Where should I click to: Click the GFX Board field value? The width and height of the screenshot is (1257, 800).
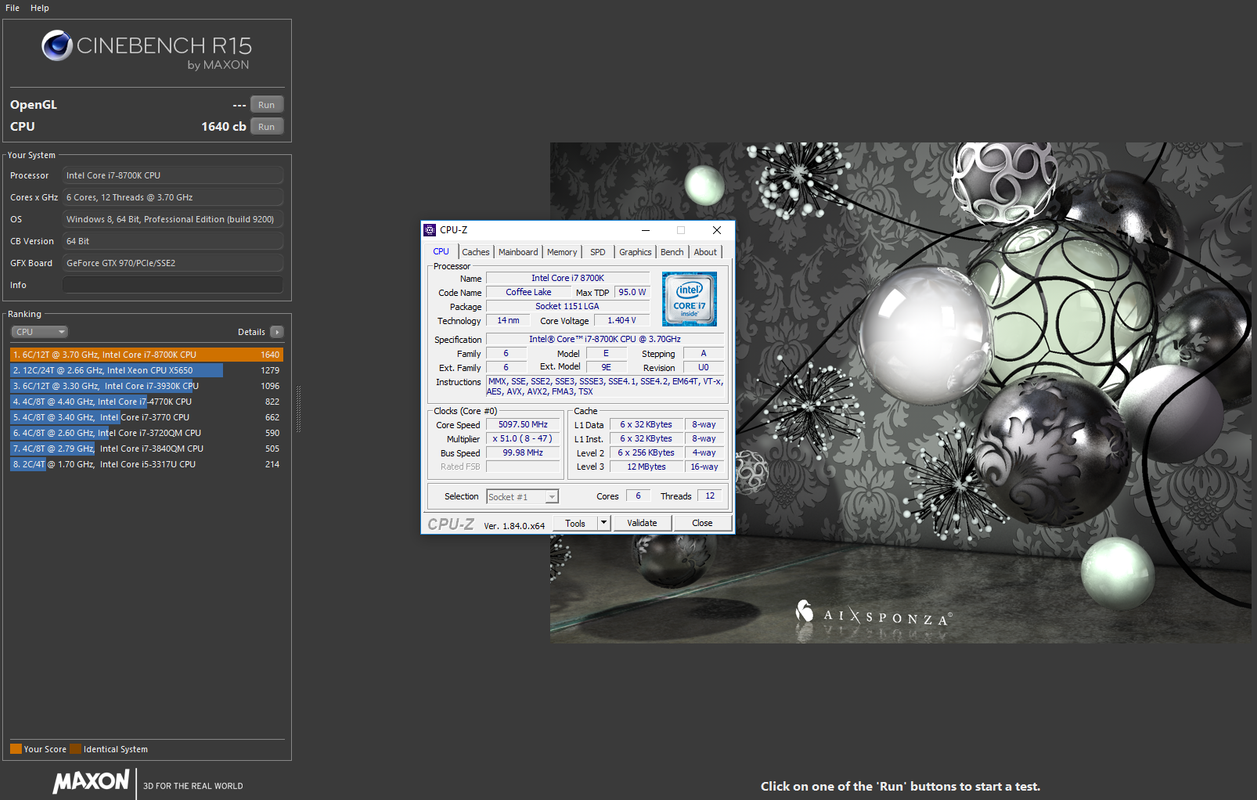pos(173,263)
